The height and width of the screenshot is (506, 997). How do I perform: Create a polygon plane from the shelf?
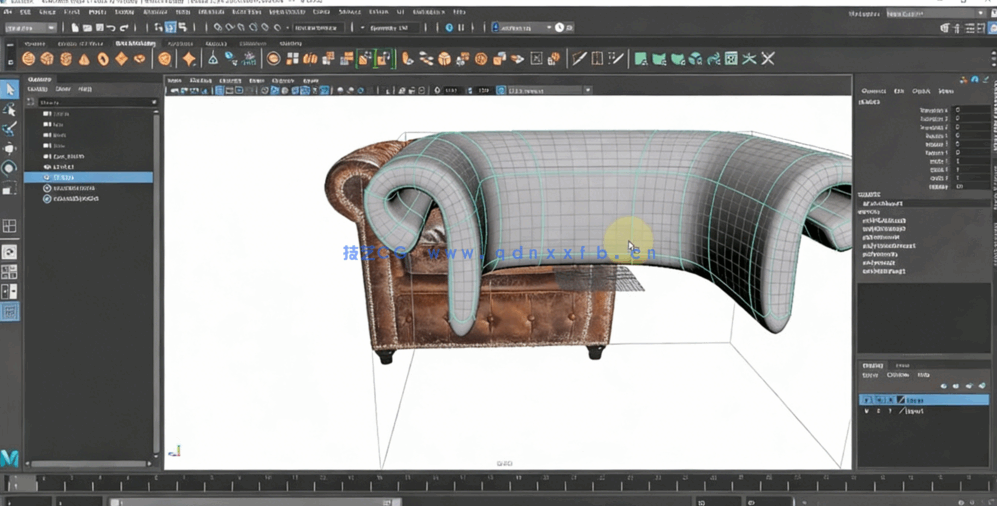[x=121, y=58]
